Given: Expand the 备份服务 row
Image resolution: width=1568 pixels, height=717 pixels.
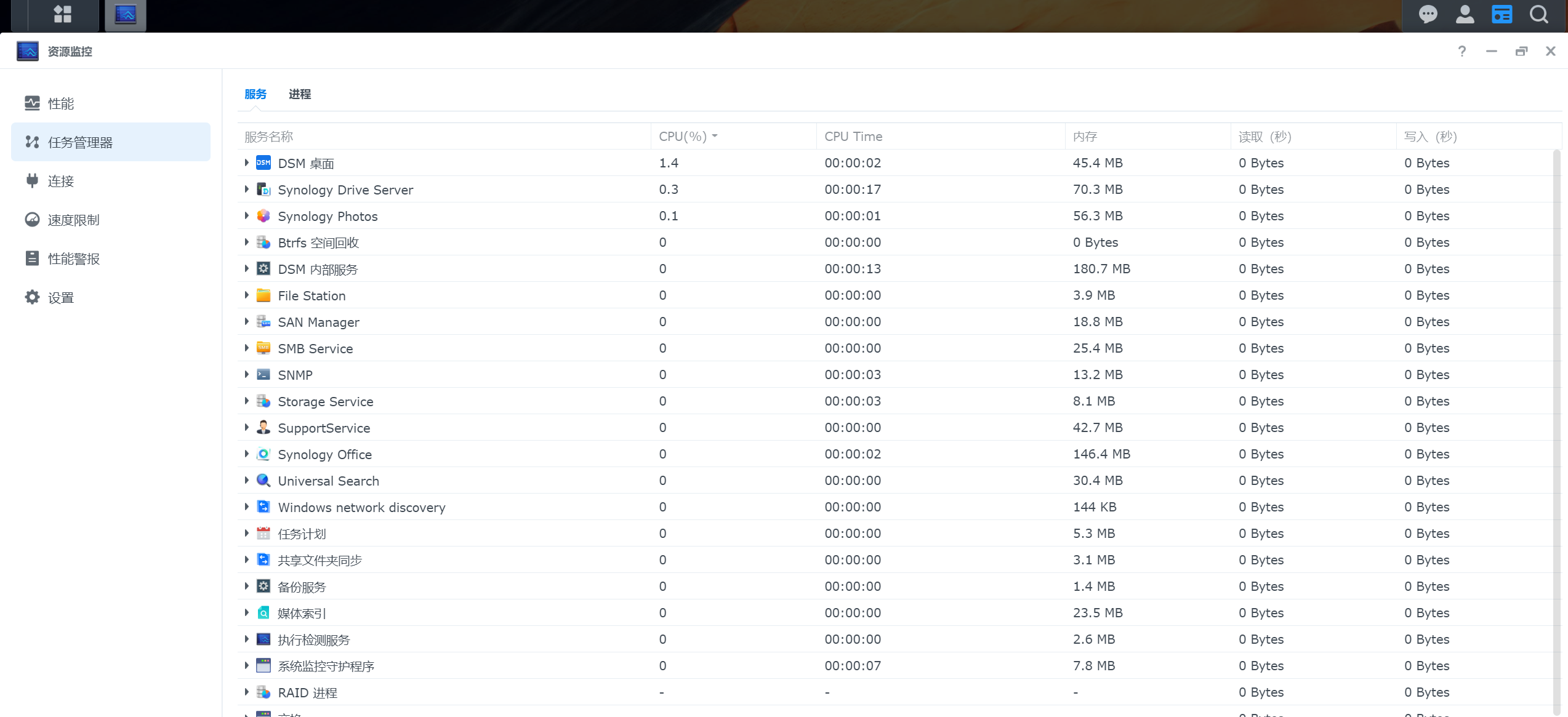Looking at the screenshot, I should [x=247, y=586].
